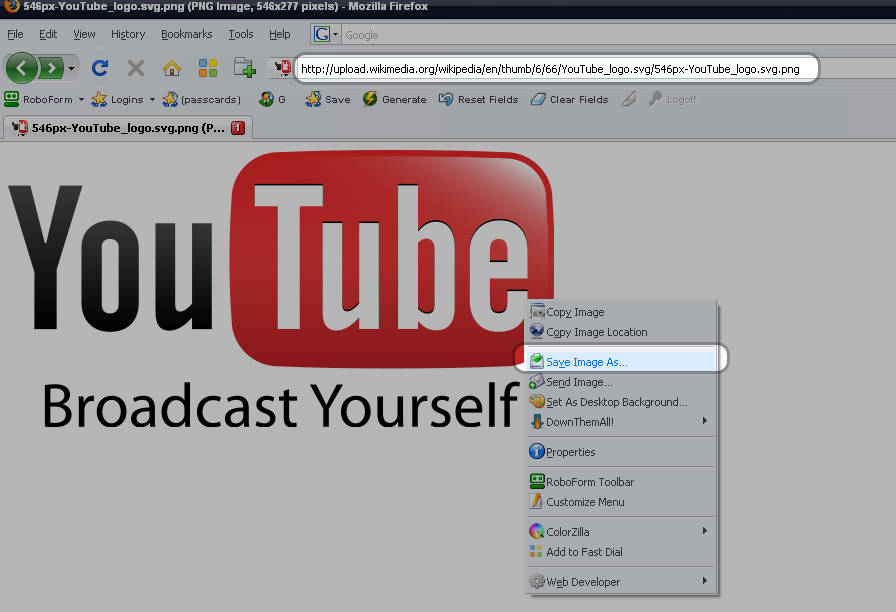Click the green Back navigation button
This screenshot has width=896, height=612.
click(x=22, y=68)
